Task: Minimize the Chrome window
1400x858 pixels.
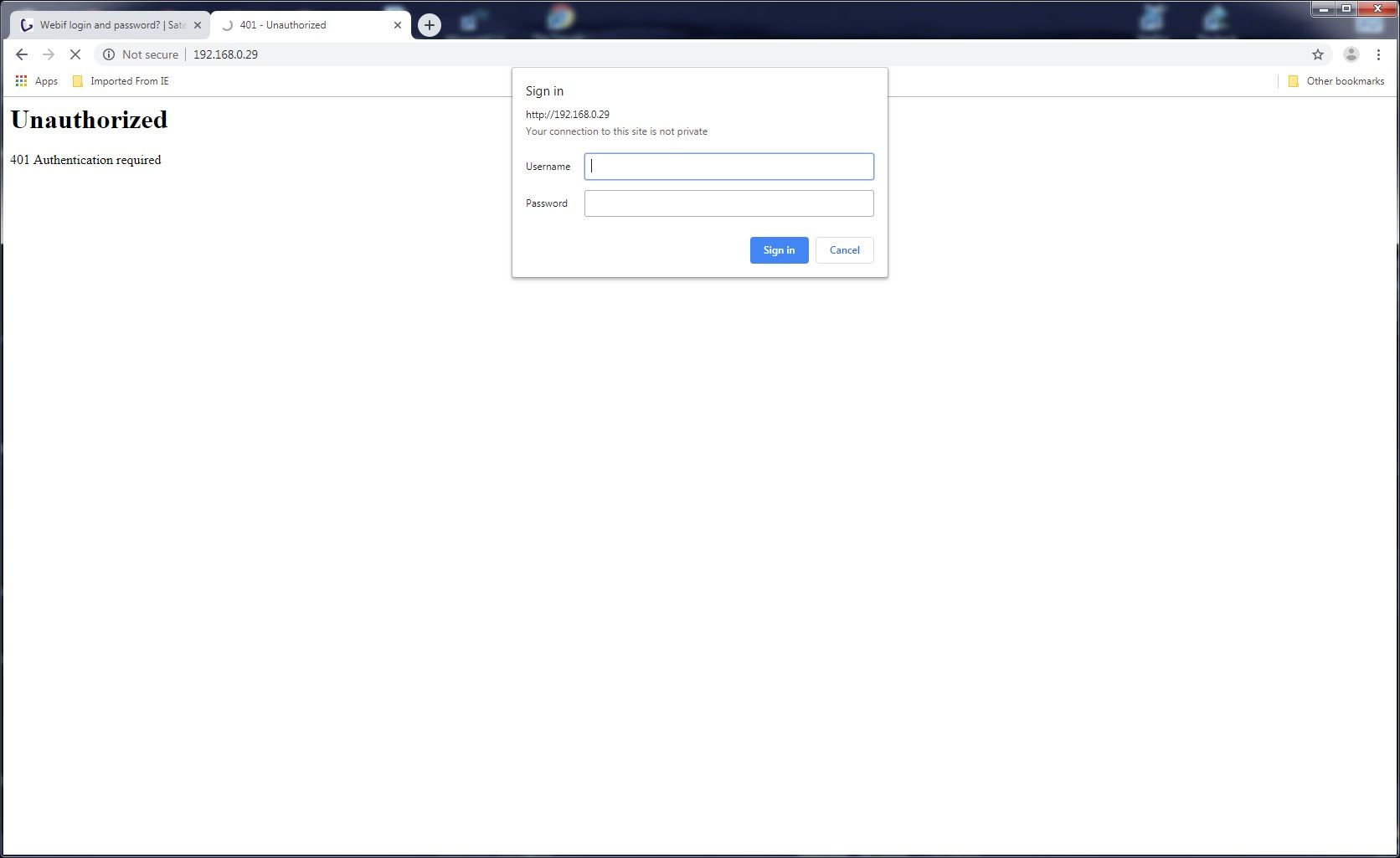Action: click(1324, 8)
